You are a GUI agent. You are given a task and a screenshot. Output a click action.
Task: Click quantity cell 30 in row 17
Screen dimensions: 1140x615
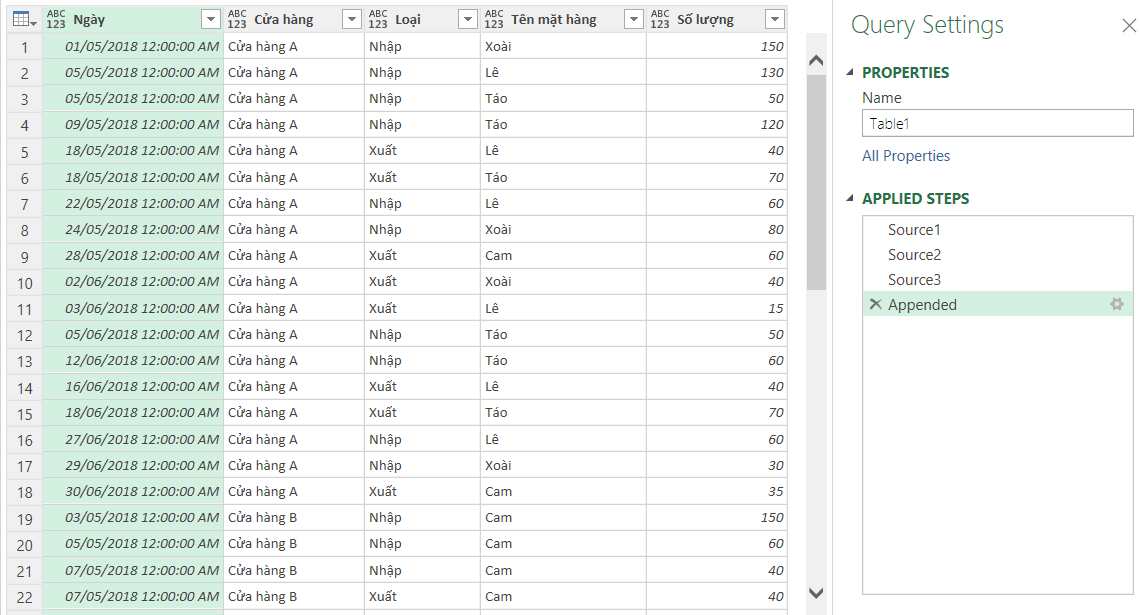point(717,465)
